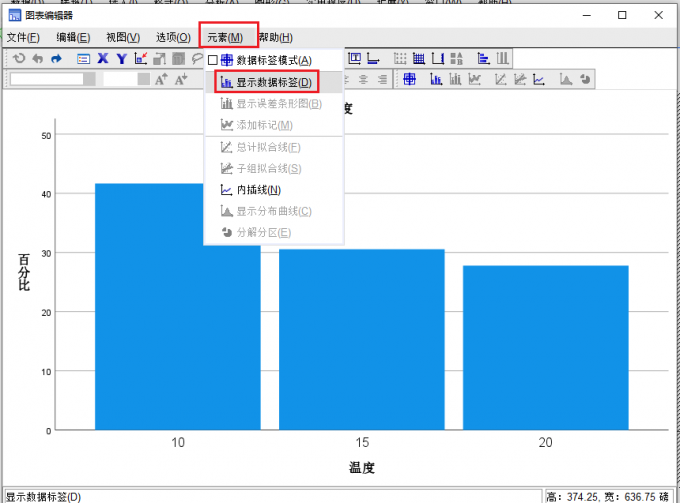Show grid lines using blue grid icon
This screenshot has height=503, width=680.
click(419, 58)
